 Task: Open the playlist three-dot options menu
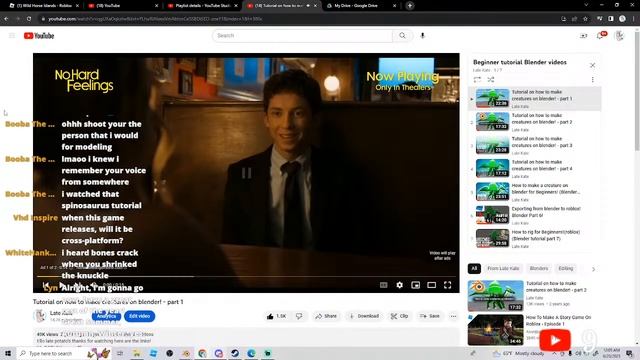click(593, 80)
